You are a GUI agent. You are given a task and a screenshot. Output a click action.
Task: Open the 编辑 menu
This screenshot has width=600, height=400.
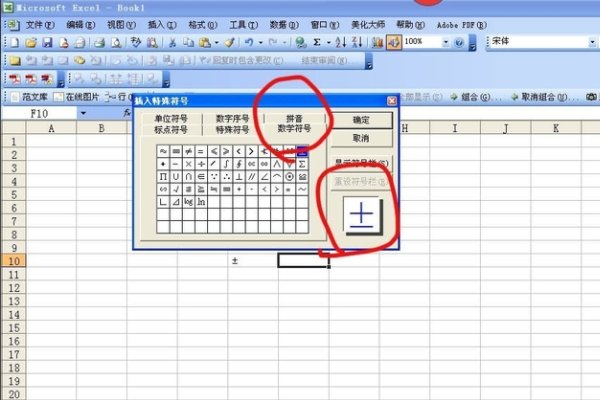click(x=80, y=25)
